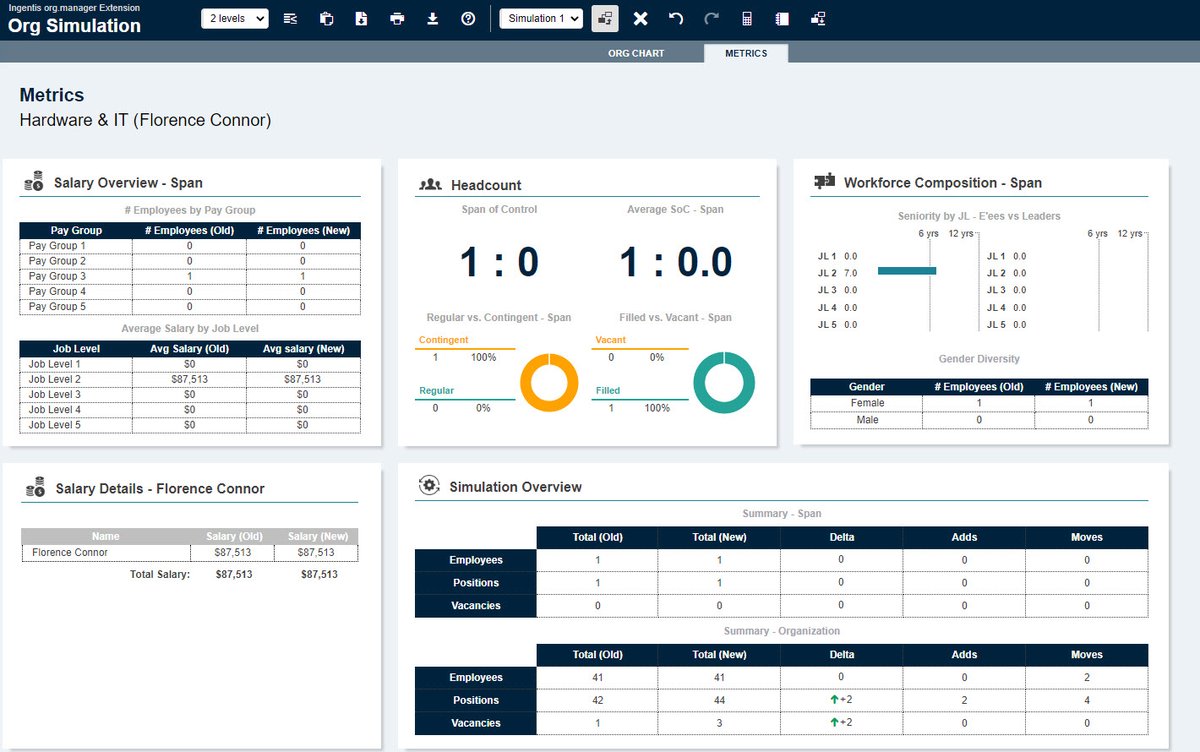Open the Simulation 1 dropdown
Viewport: 1200px width, 752px height.
pyautogui.click(x=541, y=18)
